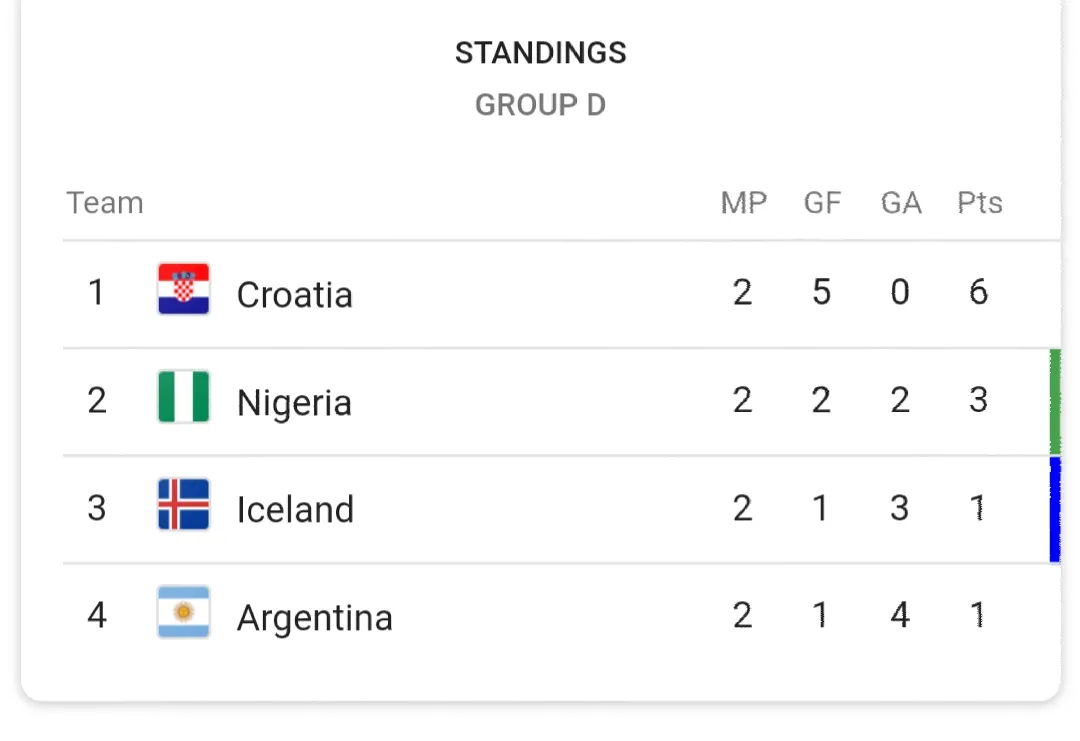Click the Pts column header
Viewport: 1080px width, 741px height.
pos(979,202)
